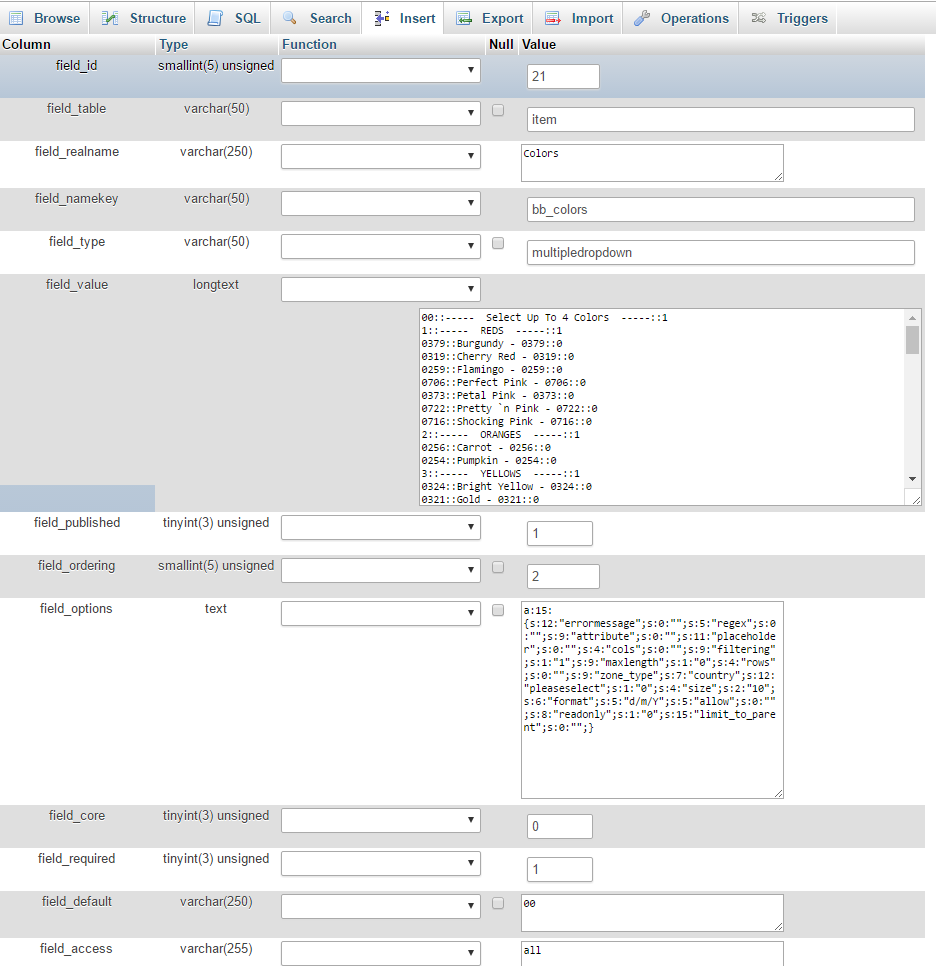Open Function dropdown for field_ordering
This screenshot has width=936, height=966.
coord(381,570)
